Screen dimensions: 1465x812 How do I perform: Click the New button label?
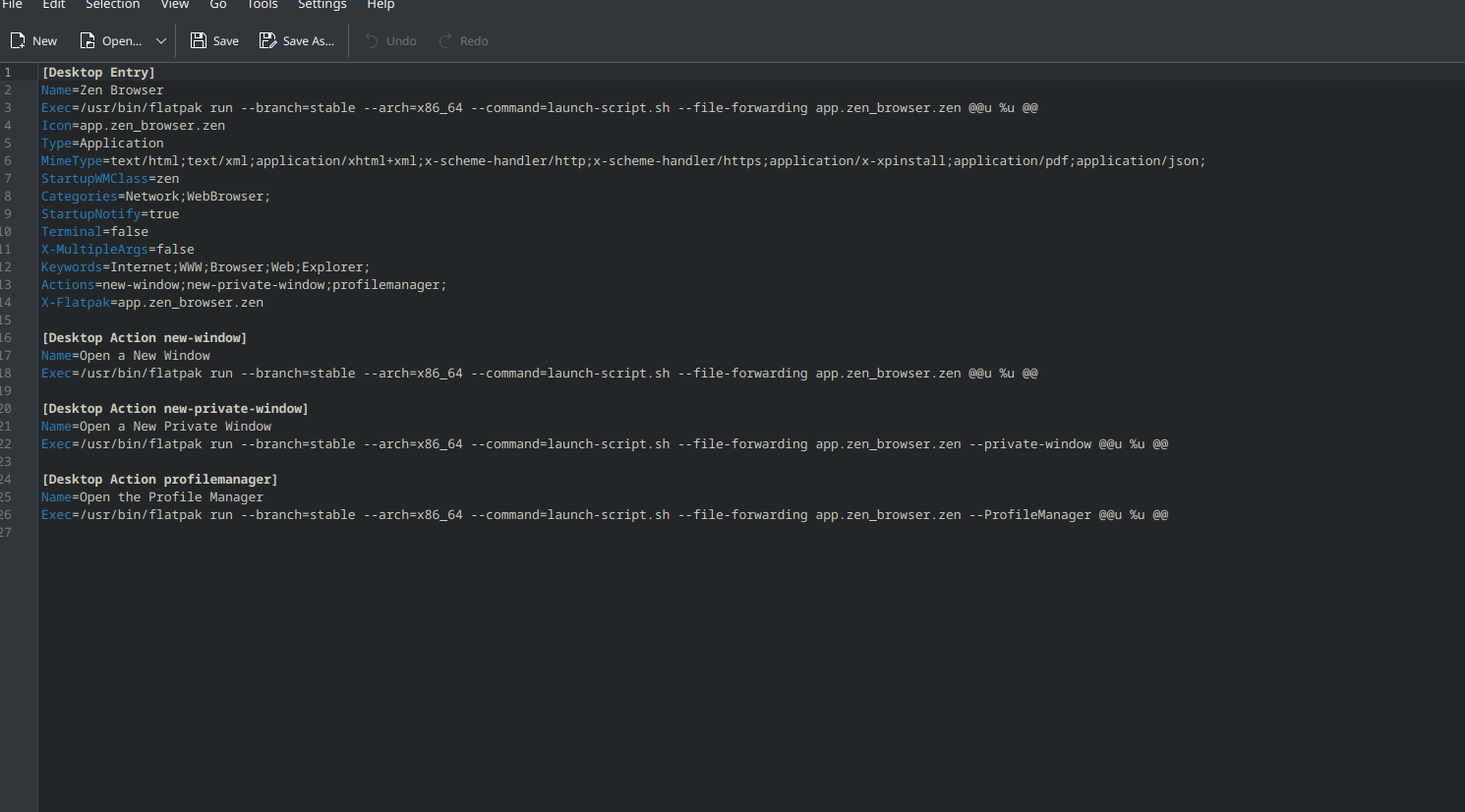(45, 41)
